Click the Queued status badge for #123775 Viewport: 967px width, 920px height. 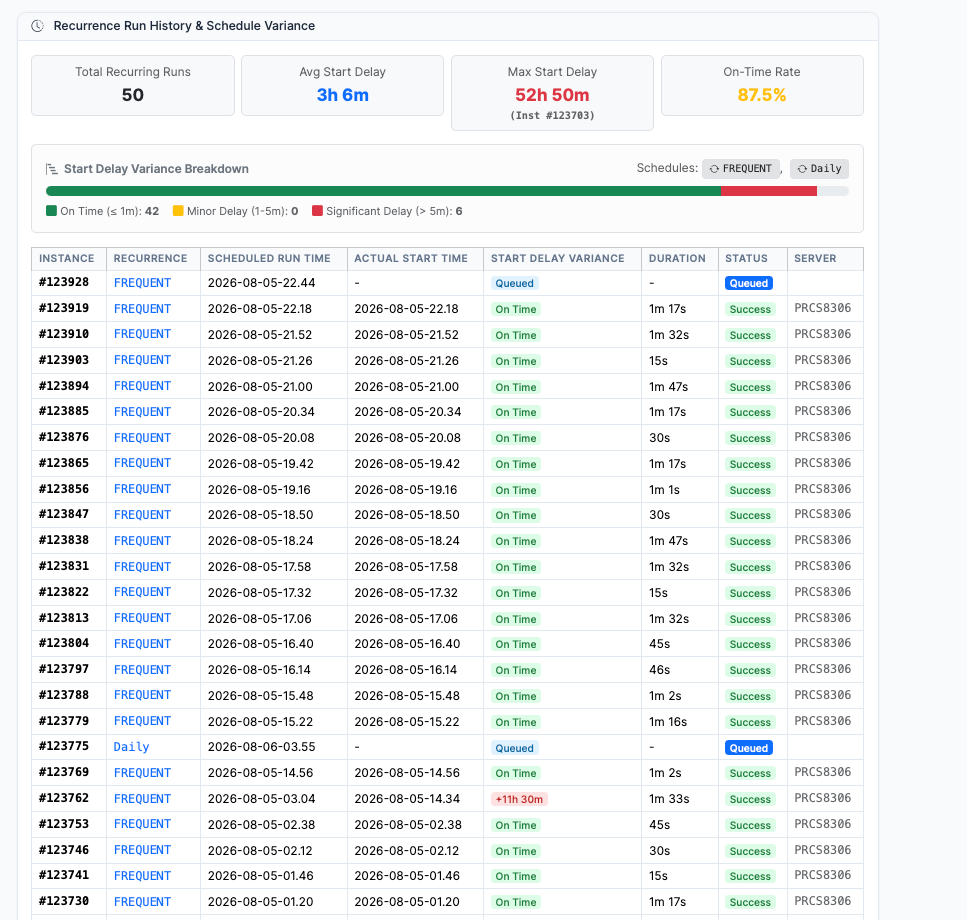tap(749, 748)
